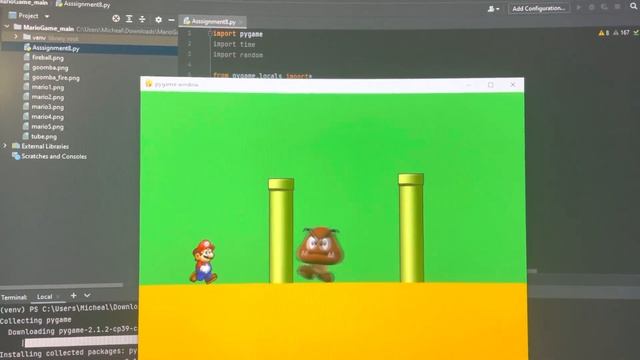Open the user account dropdown in toolbar
This screenshot has width=640, height=360.
pos(493,9)
